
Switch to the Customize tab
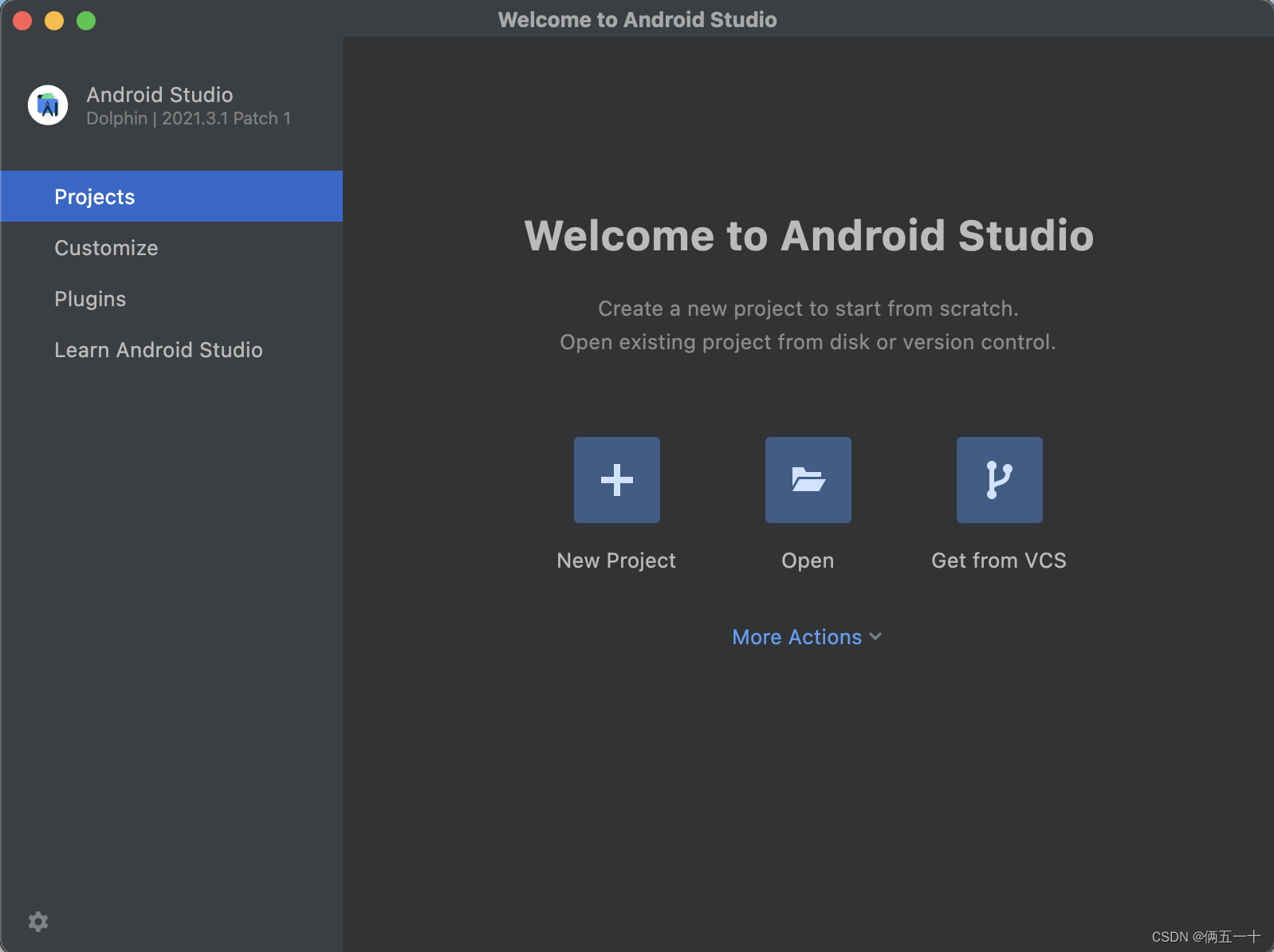pos(171,247)
